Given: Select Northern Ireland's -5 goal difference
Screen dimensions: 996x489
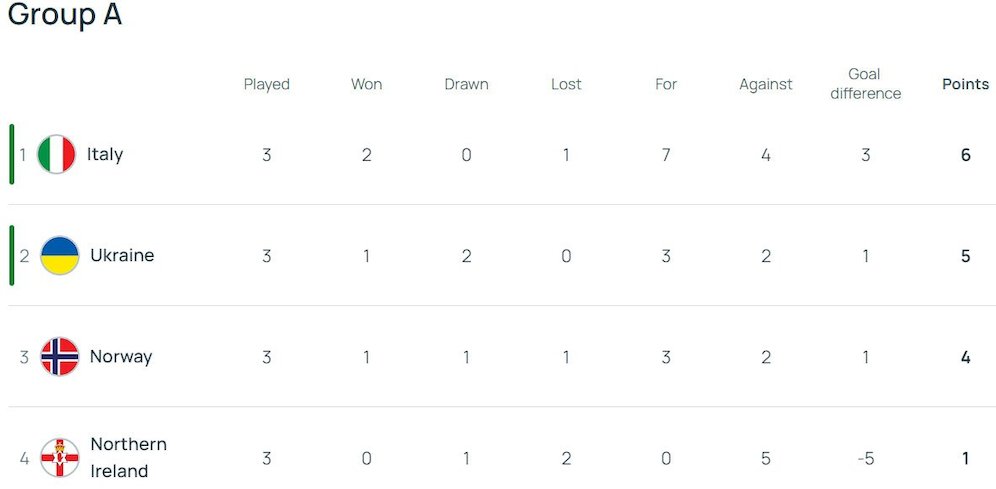Looking at the screenshot, I should tap(866, 458).
